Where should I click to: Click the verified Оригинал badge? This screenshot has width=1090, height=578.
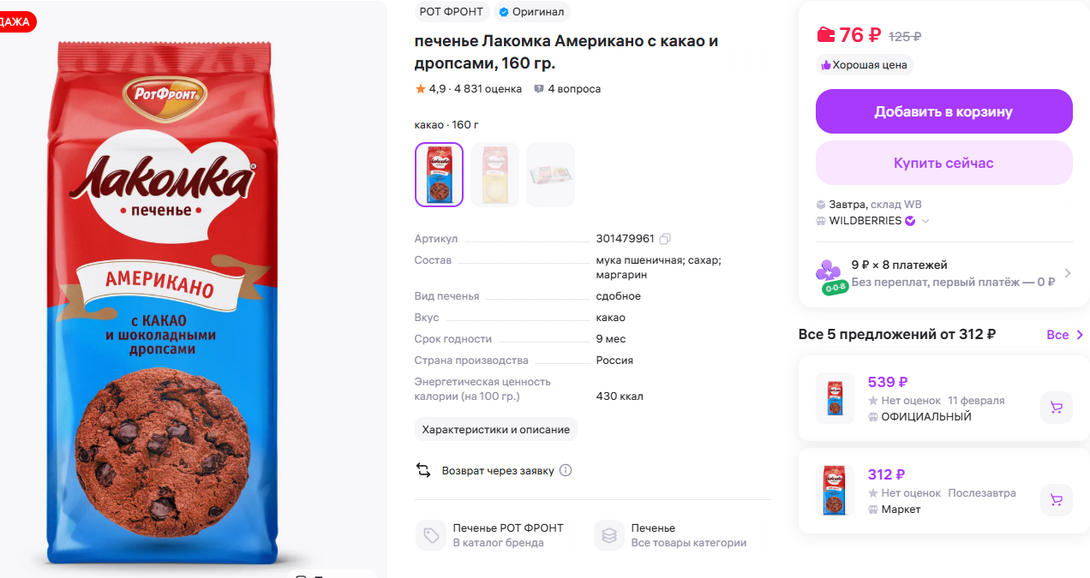[531, 12]
